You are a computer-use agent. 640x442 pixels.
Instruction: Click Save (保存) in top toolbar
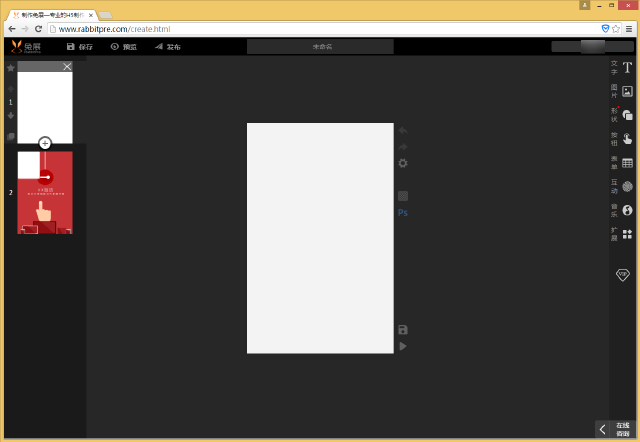click(79, 47)
